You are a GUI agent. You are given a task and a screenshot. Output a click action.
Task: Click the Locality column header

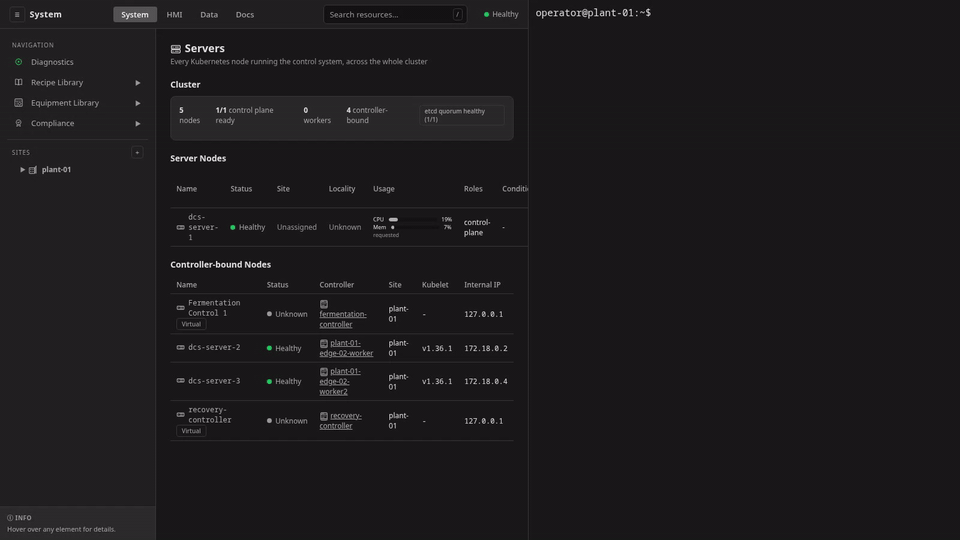point(342,189)
